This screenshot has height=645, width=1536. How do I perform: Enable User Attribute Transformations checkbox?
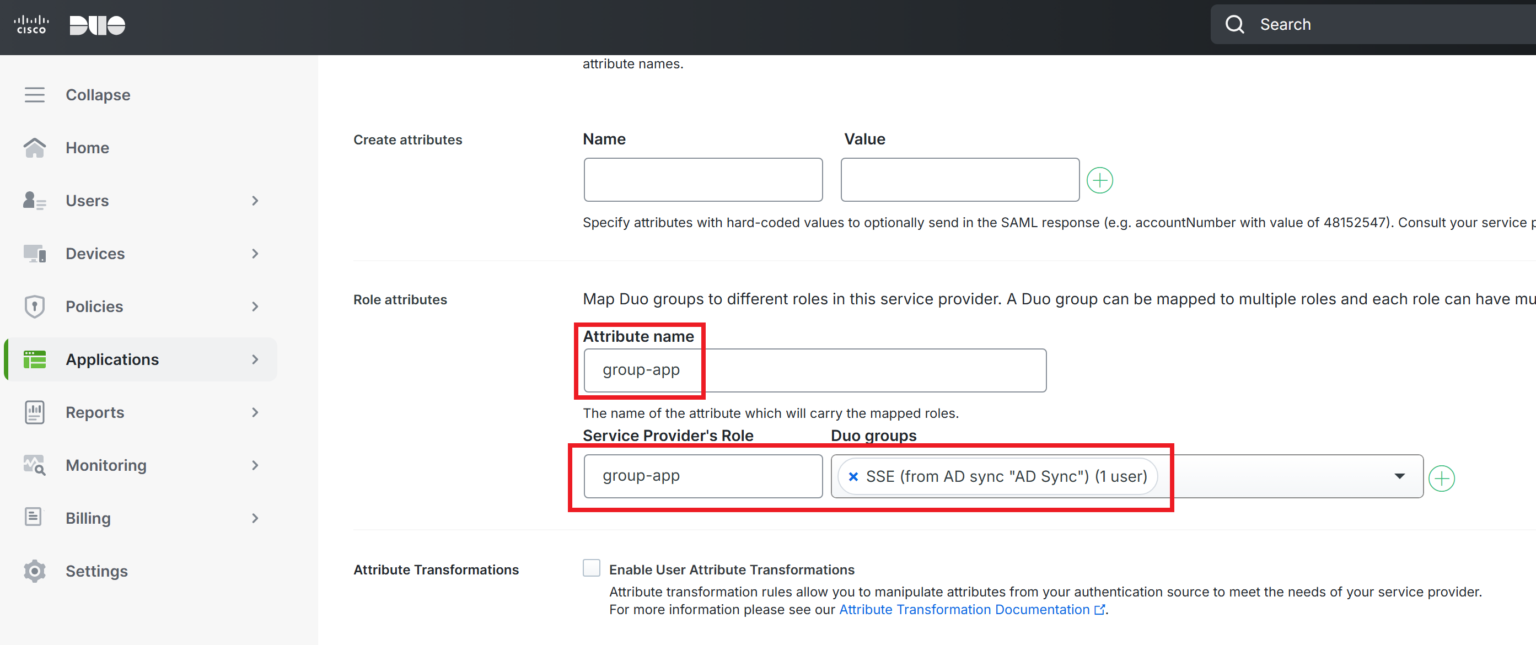(592, 569)
